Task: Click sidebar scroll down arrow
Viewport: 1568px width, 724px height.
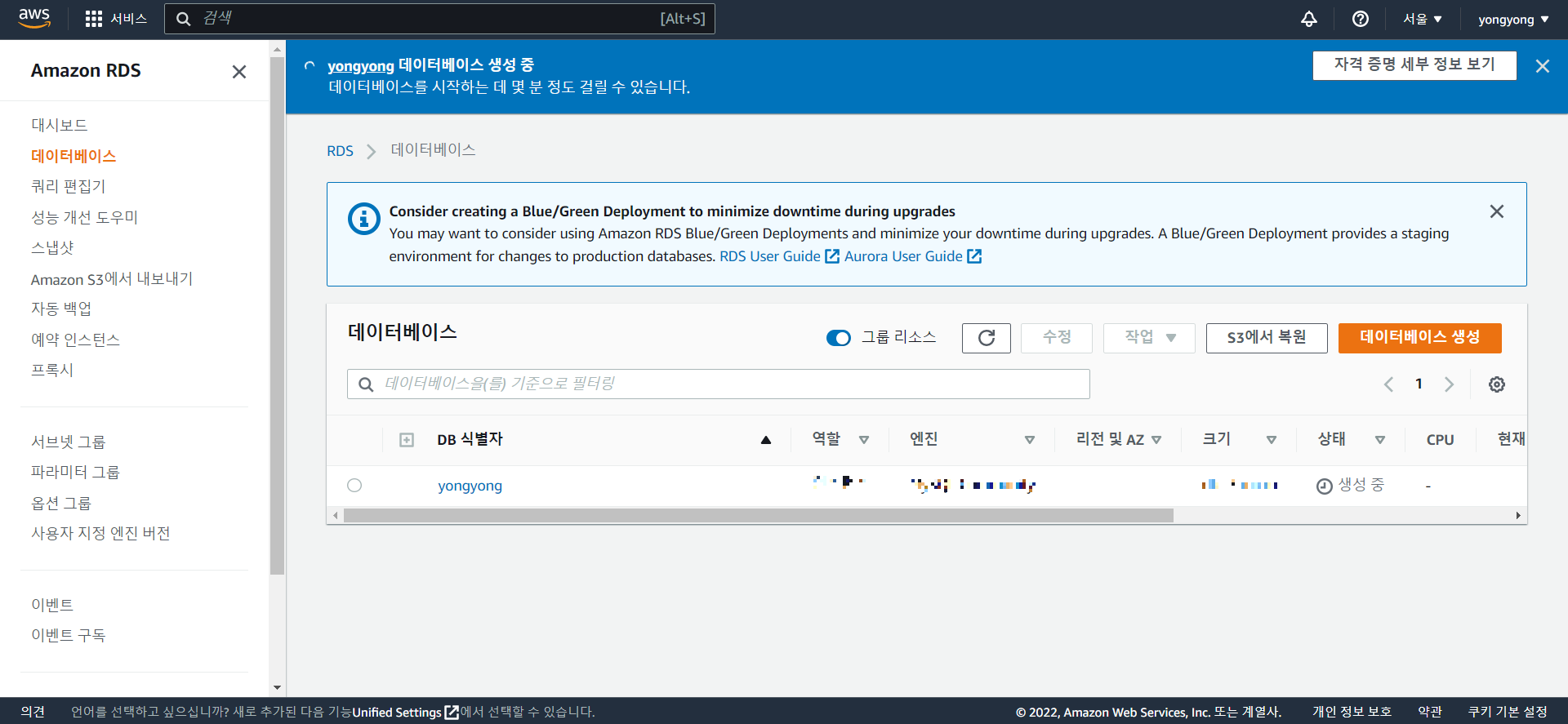Action: (x=278, y=688)
